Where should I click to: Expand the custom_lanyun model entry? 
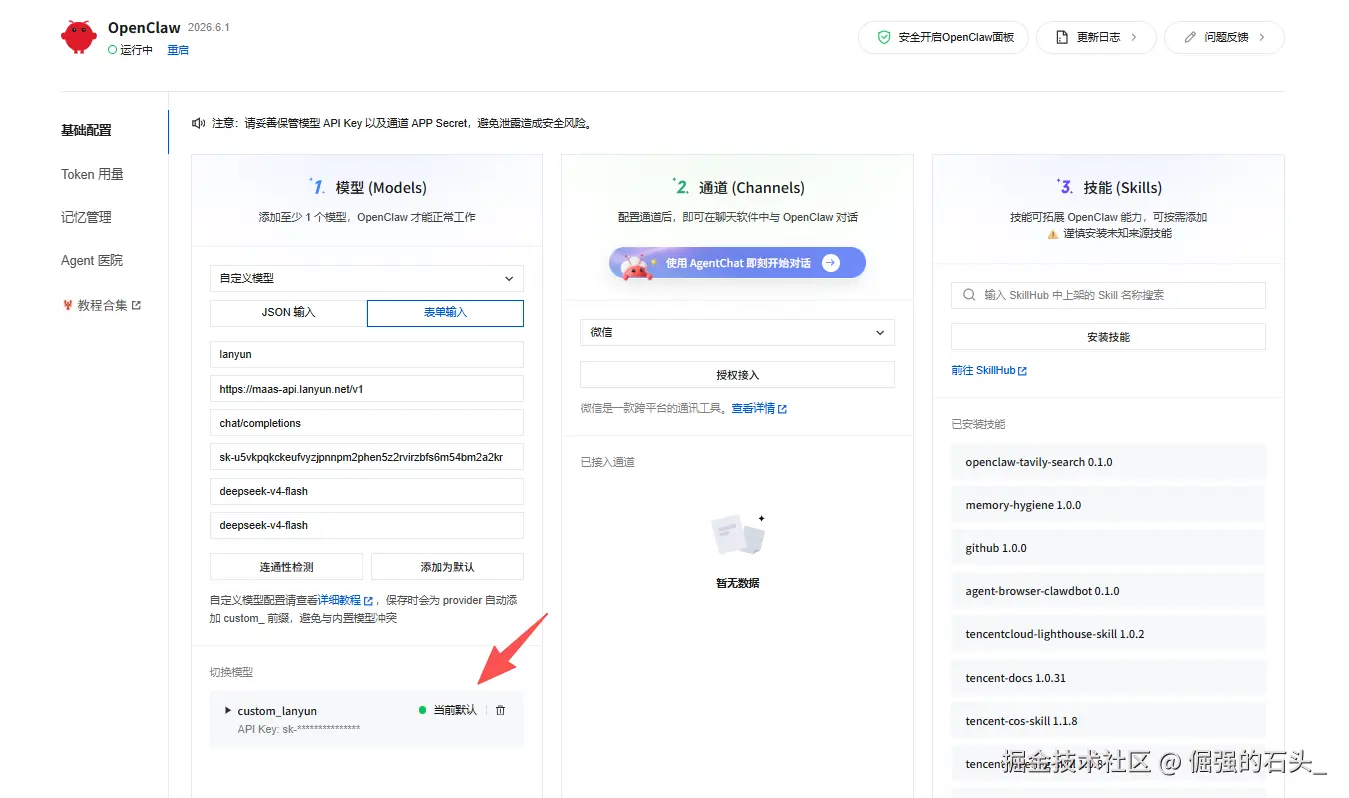(228, 710)
